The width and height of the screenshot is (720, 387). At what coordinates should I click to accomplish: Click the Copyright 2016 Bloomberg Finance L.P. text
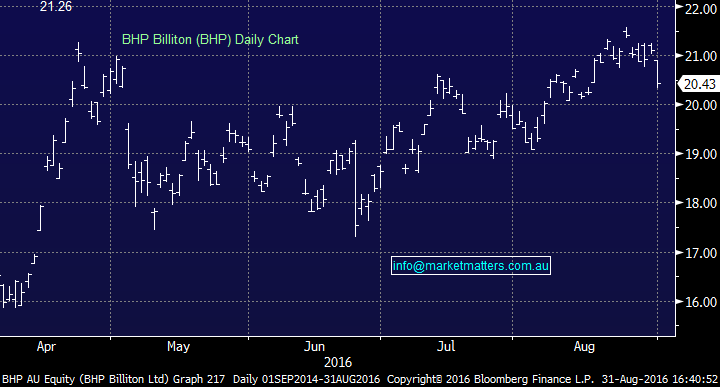[490, 379]
